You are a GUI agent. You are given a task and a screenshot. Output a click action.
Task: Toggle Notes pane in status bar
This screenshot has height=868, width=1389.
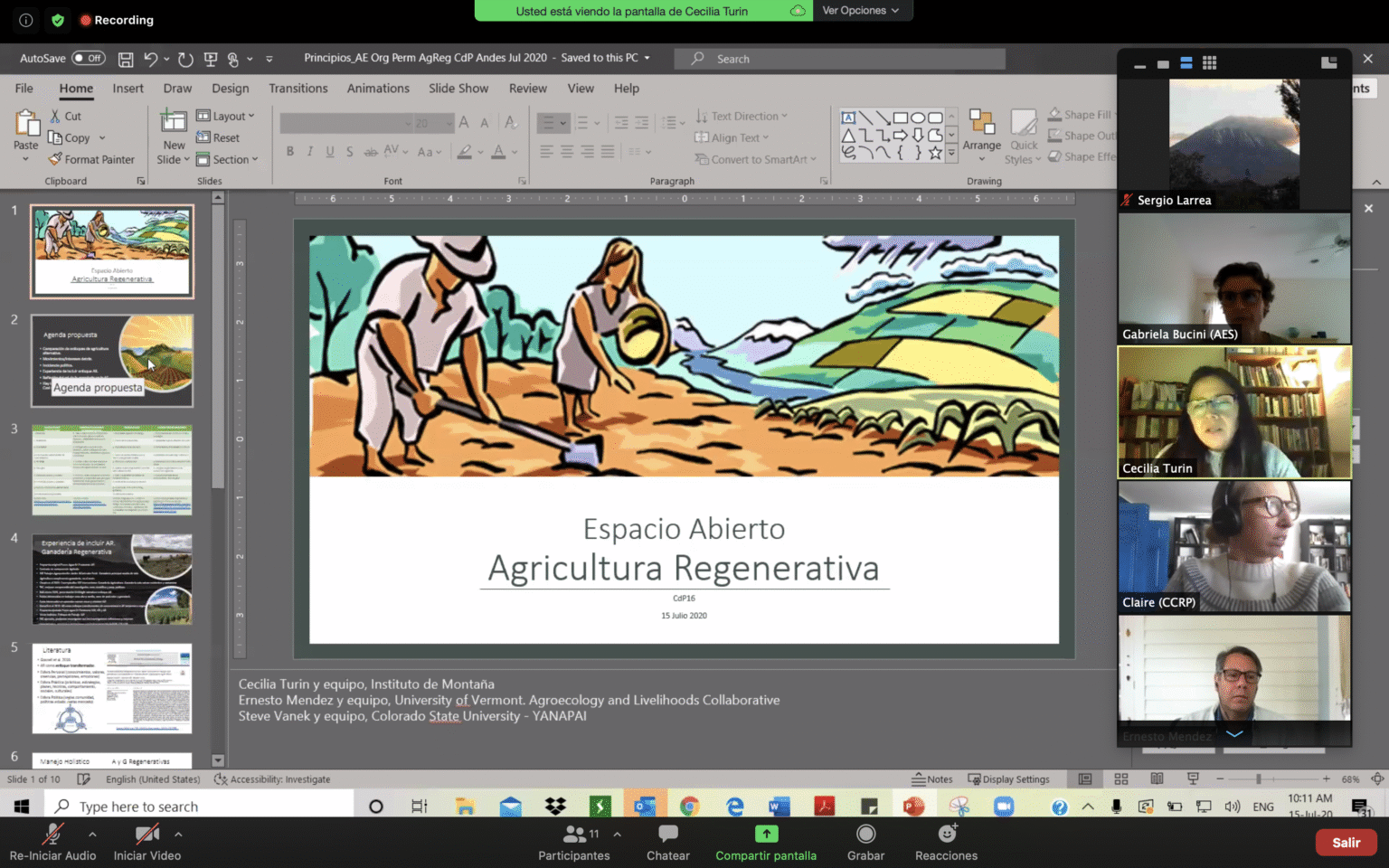932,779
